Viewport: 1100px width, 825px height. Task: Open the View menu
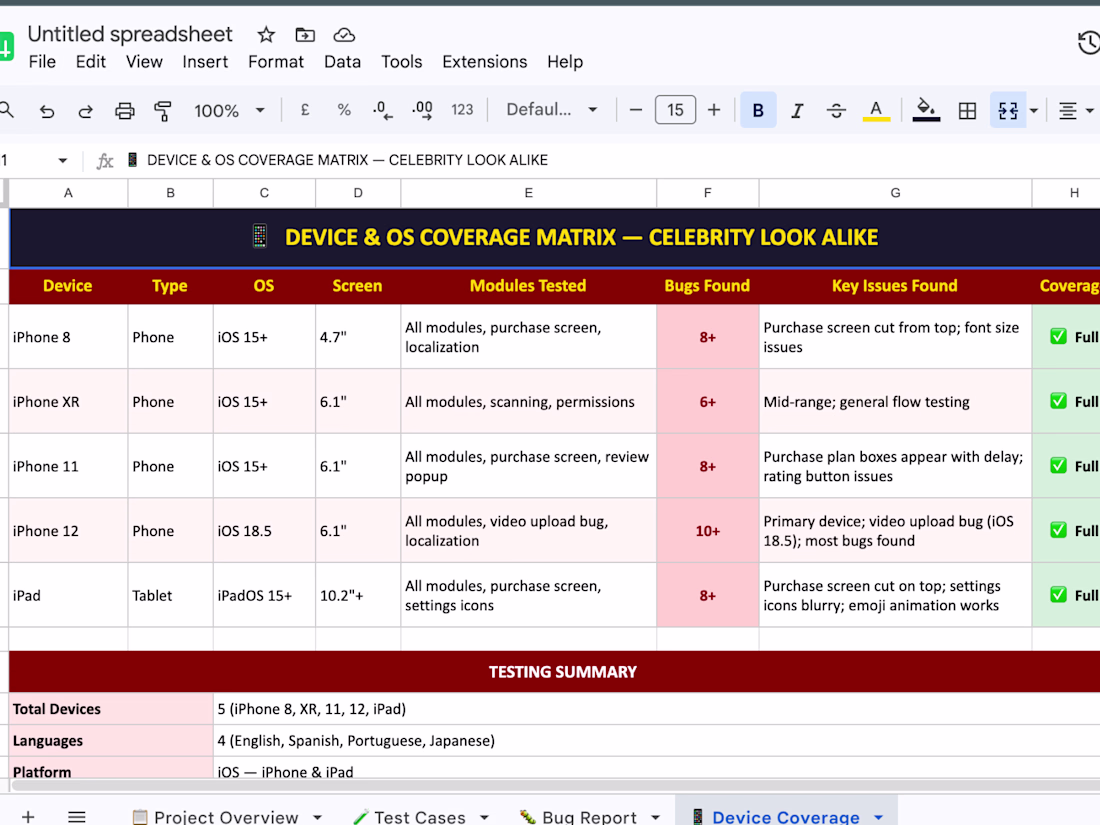click(144, 62)
